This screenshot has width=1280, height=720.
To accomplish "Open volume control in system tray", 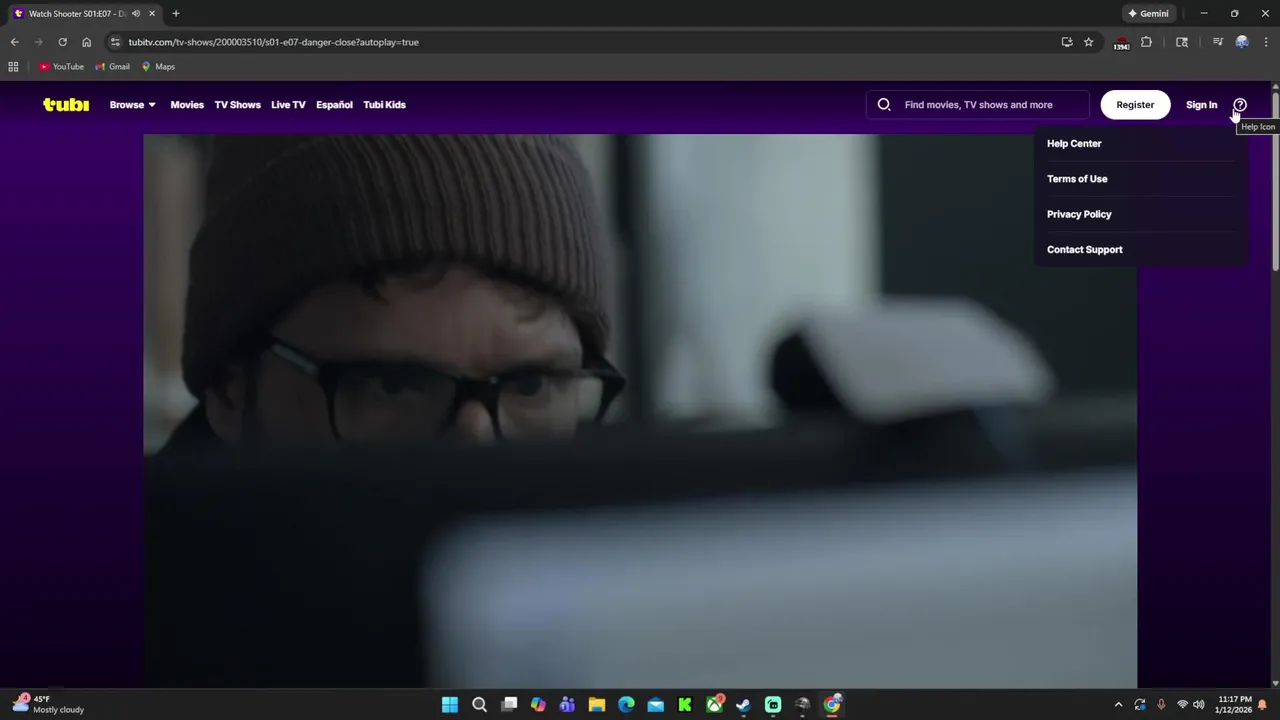I will [1198, 705].
